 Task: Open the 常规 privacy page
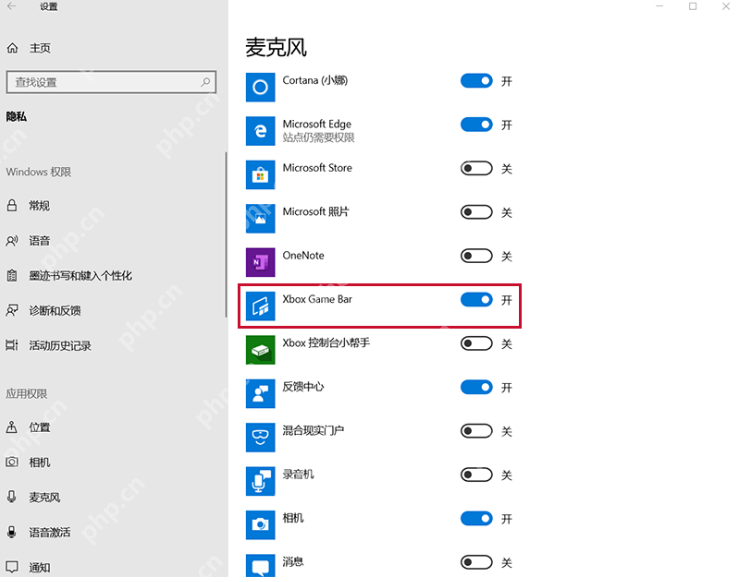click(39, 206)
